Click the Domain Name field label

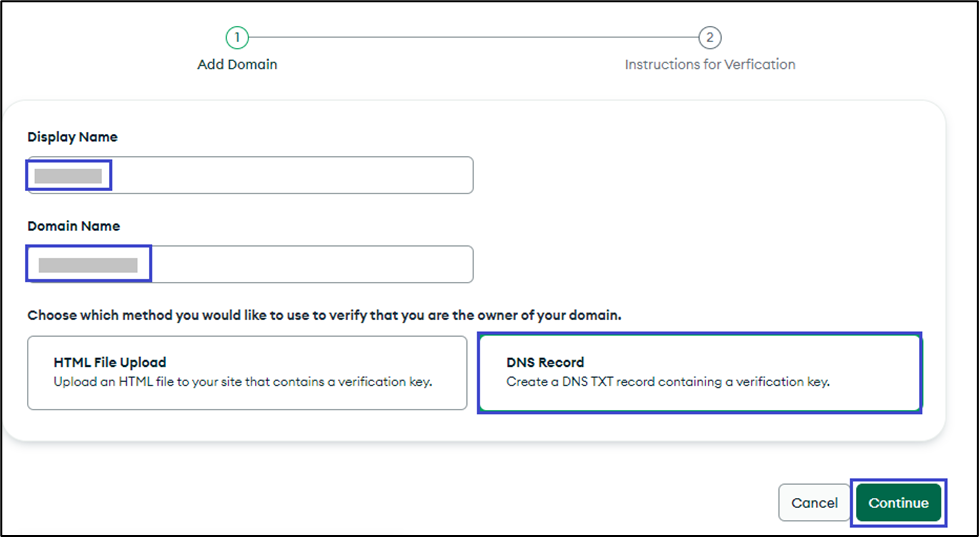click(74, 226)
